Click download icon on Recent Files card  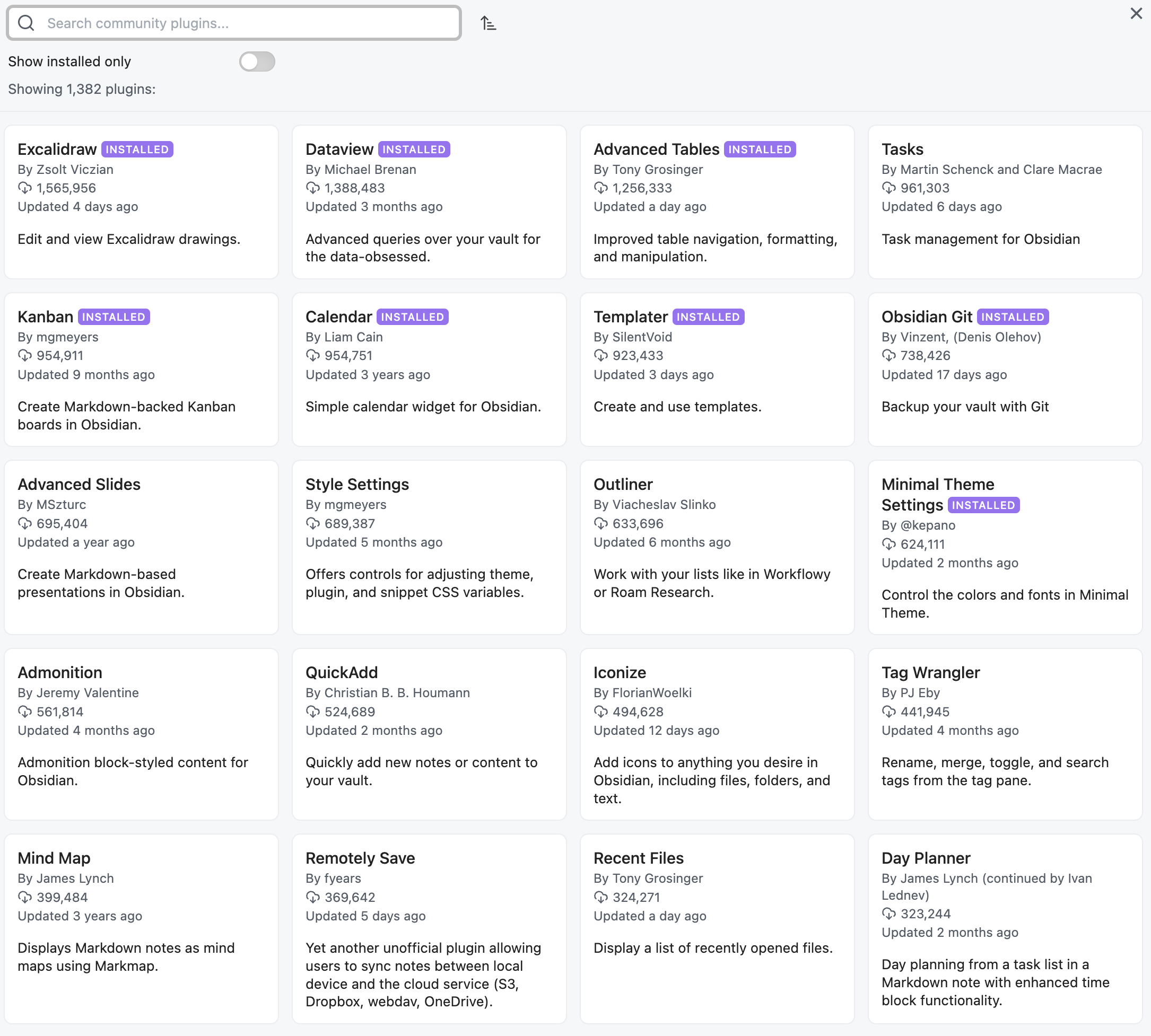[x=601, y=898]
